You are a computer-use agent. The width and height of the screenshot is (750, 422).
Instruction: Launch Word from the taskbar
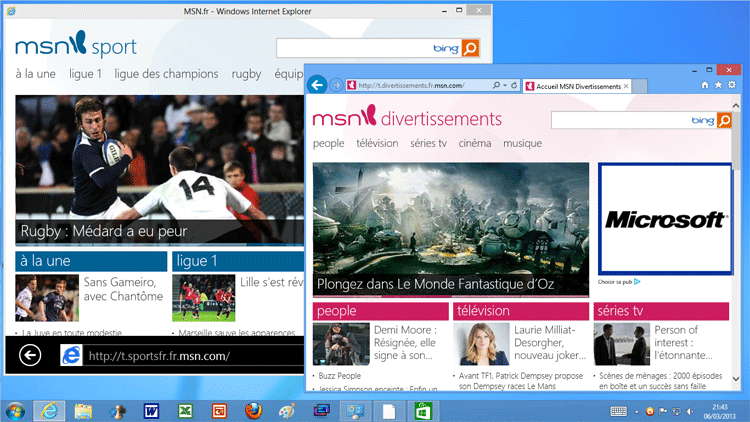pyautogui.click(x=151, y=411)
